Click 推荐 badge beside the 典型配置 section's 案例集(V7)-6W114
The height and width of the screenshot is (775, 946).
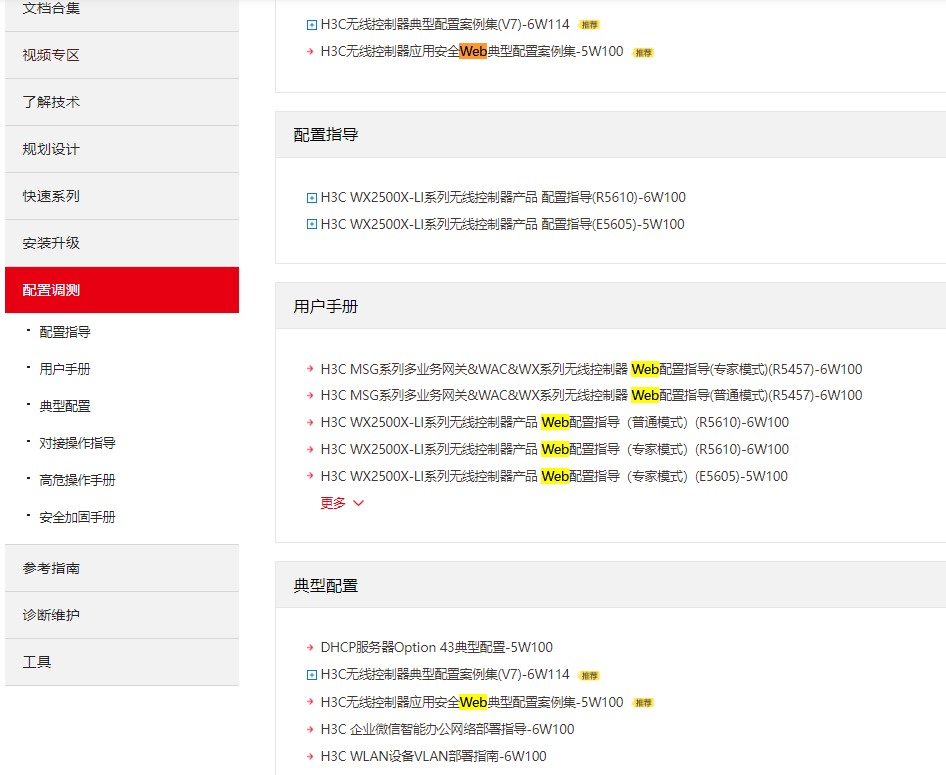click(x=589, y=676)
